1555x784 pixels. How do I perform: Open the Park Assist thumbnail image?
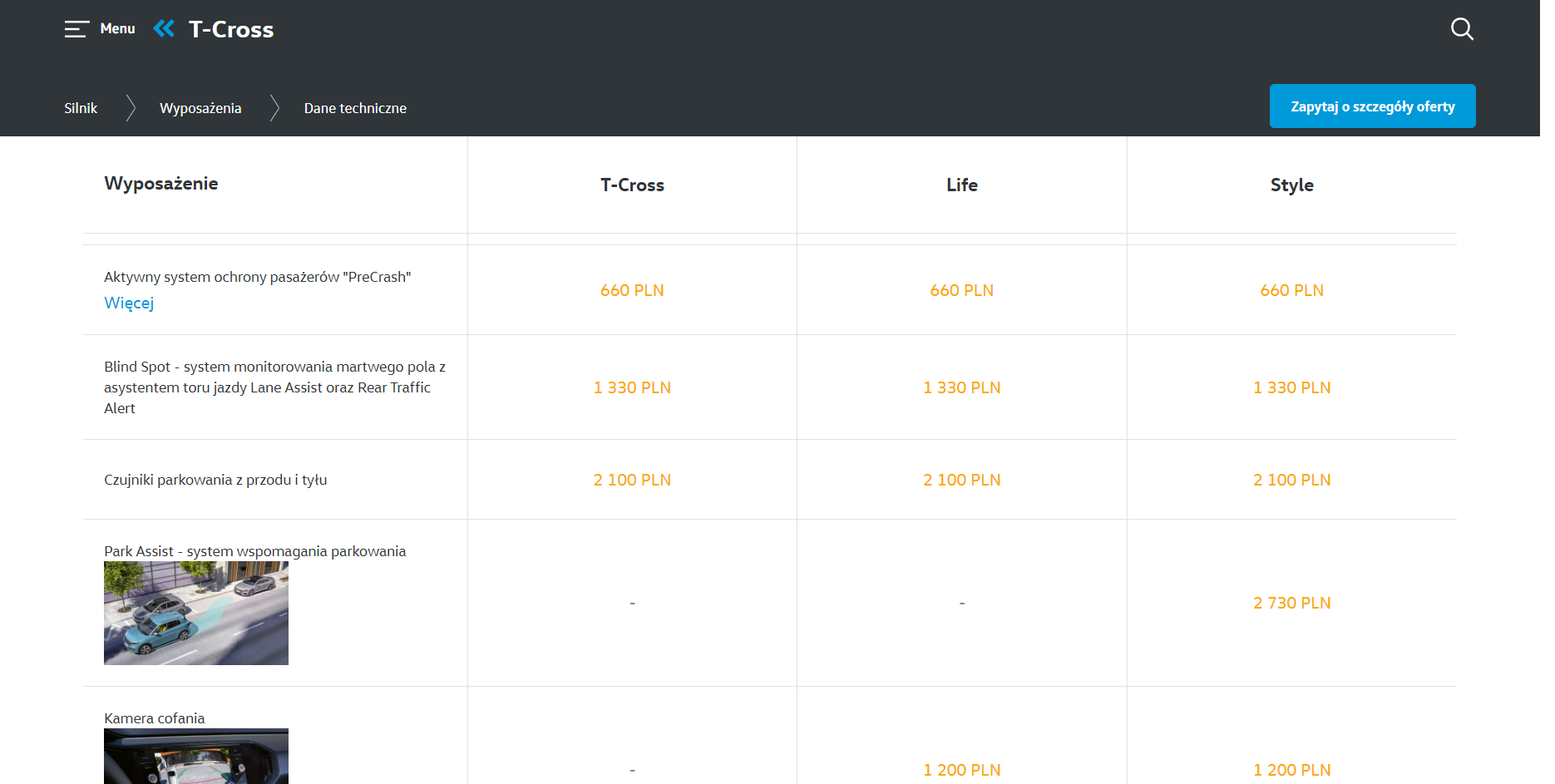(x=196, y=614)
